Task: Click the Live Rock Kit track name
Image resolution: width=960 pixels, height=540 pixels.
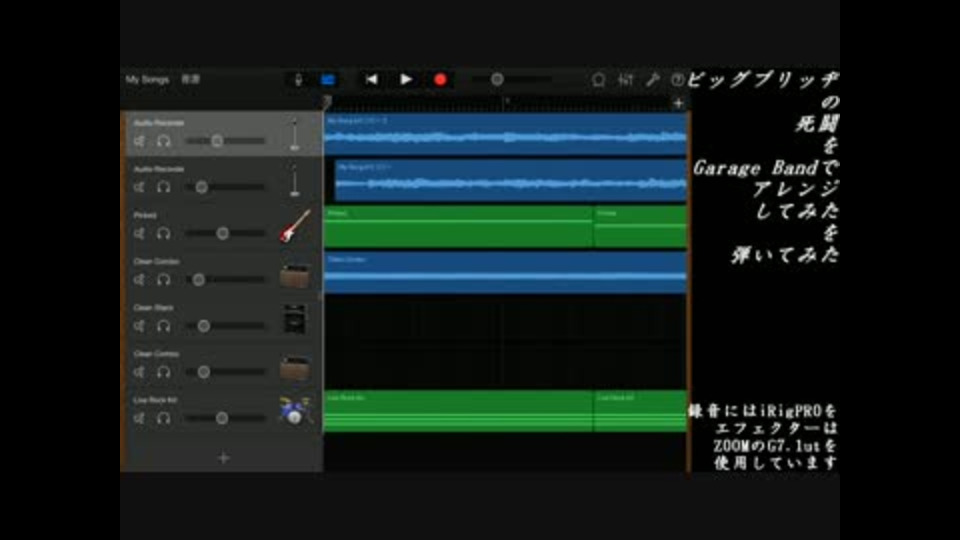Action: [x=155, y=400]
